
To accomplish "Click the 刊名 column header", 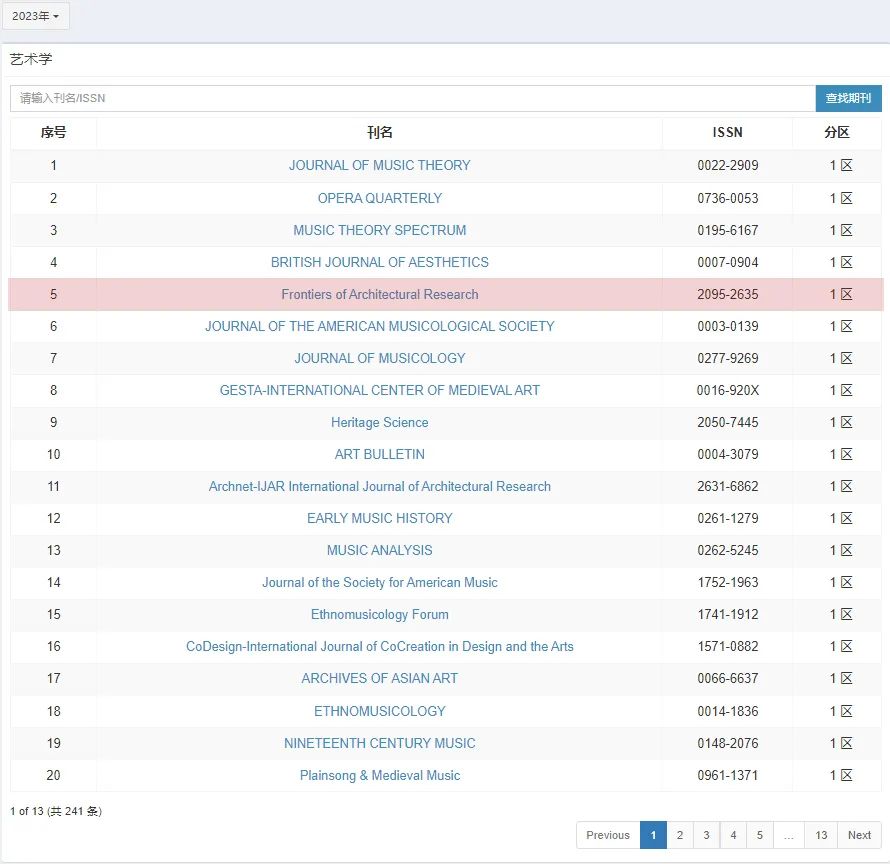I will click(x=379, y=133).
